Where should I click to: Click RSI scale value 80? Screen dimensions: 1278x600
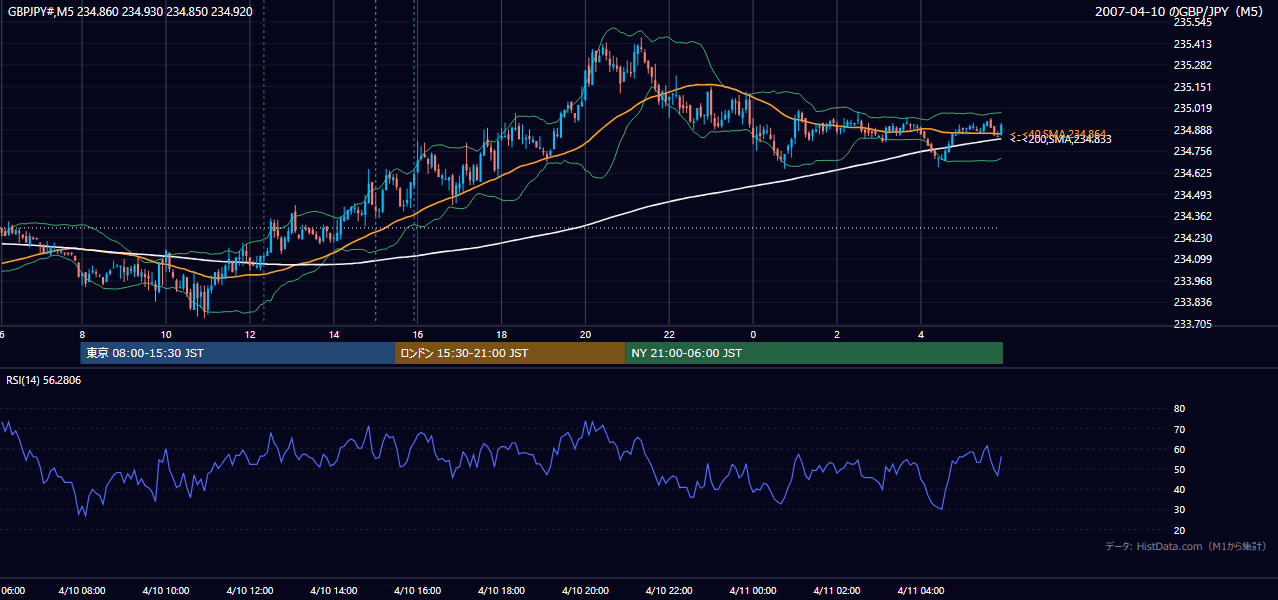1179,409
